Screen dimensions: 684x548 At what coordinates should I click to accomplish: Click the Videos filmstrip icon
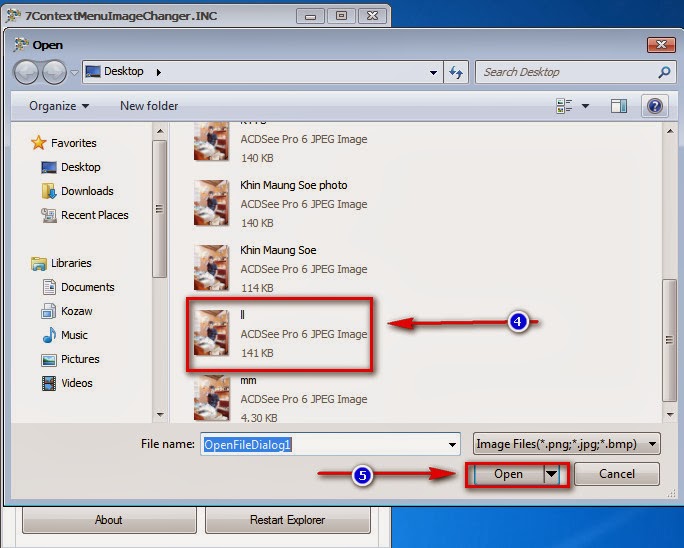49,383
